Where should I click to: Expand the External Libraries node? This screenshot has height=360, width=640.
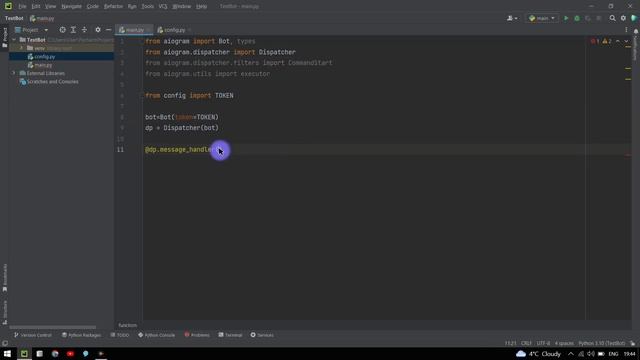click(14, 73)
